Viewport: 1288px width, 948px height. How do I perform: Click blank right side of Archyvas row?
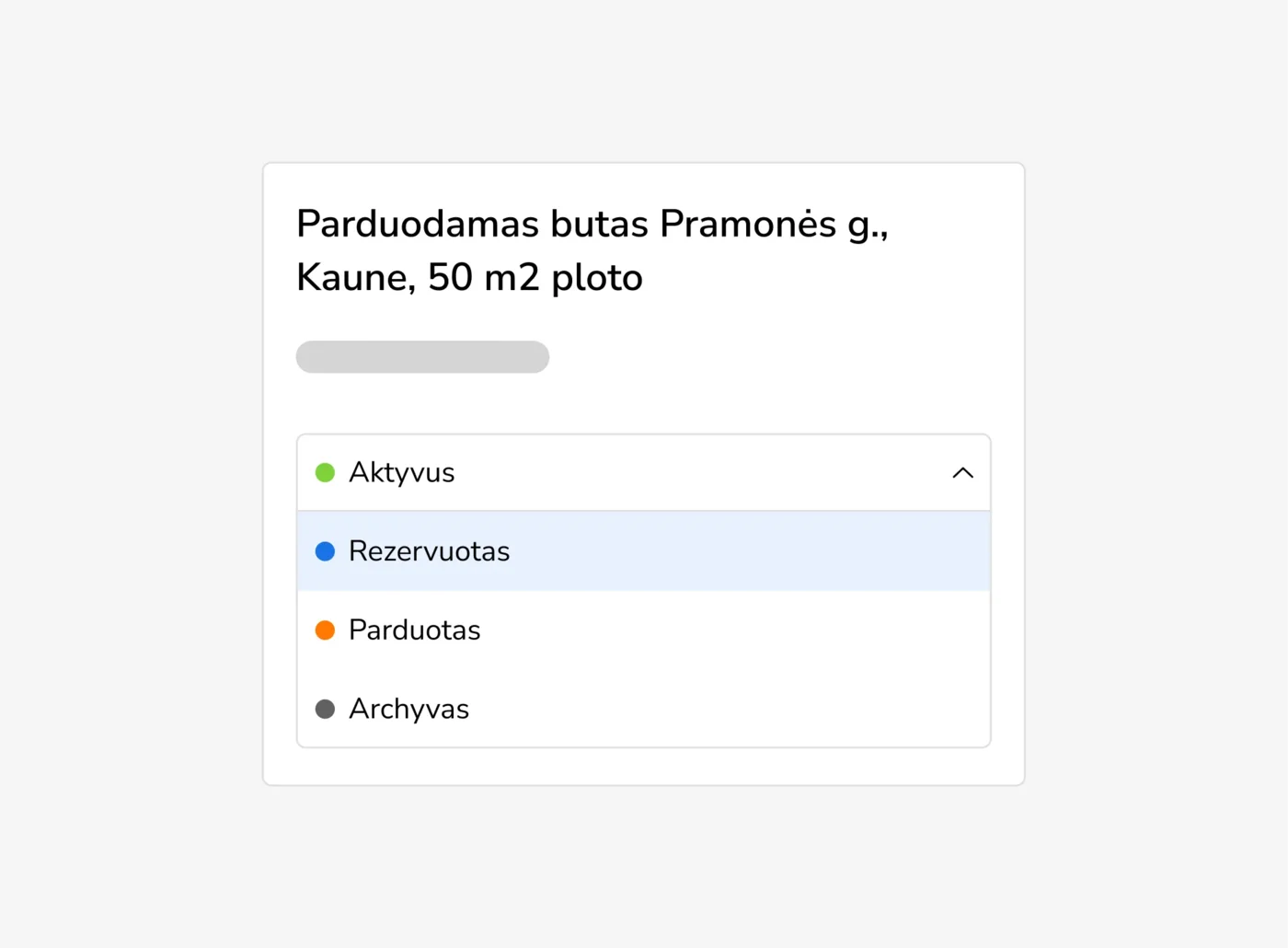[782, 710]
